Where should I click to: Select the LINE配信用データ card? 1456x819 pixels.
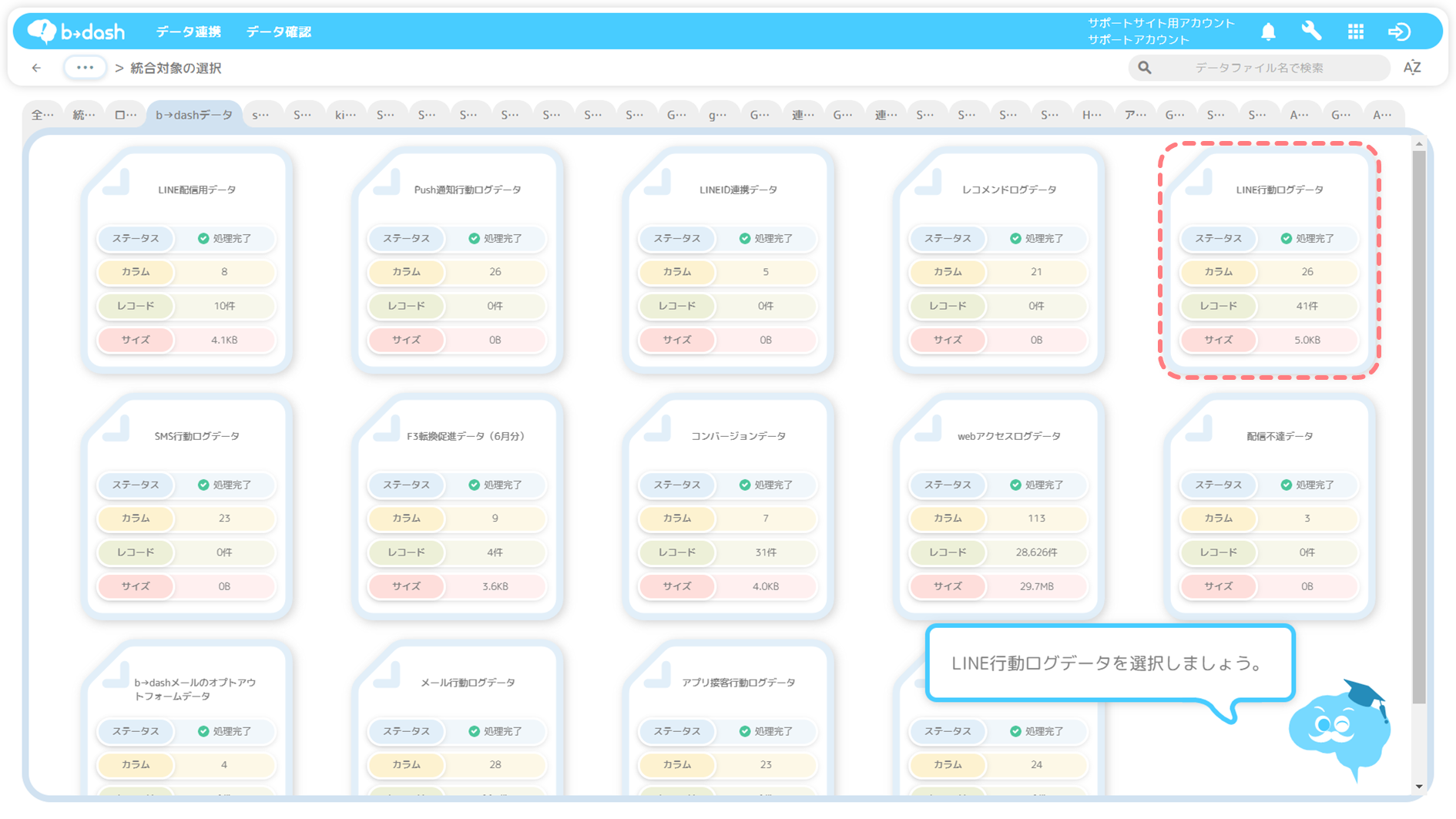186,260
